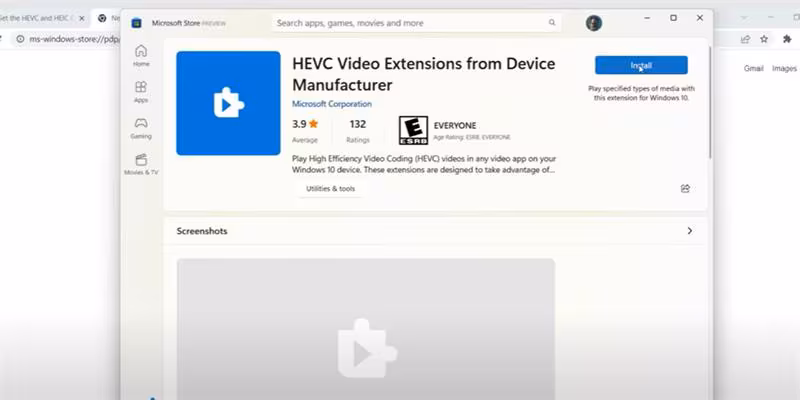Click the Microsoft Store logo icon
The height and width of the screenshot is (400, 800).
[136, 23]
